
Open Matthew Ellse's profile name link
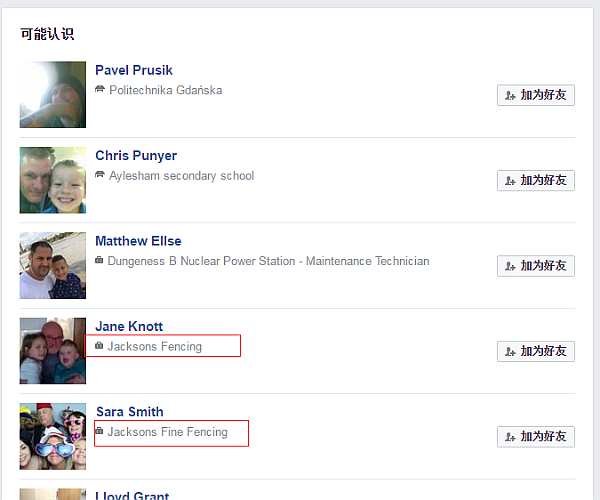click(x=138, y=241)
